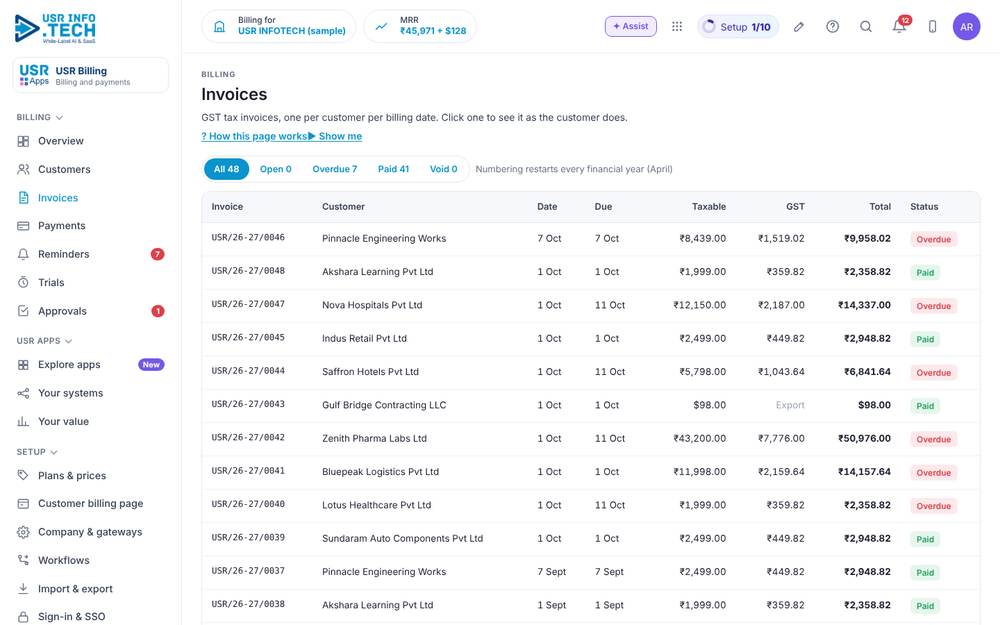This screenshot has height=625, width=1000.
Task: Click the Reminders bell icon in sidebar
Action: click(23, 254)
